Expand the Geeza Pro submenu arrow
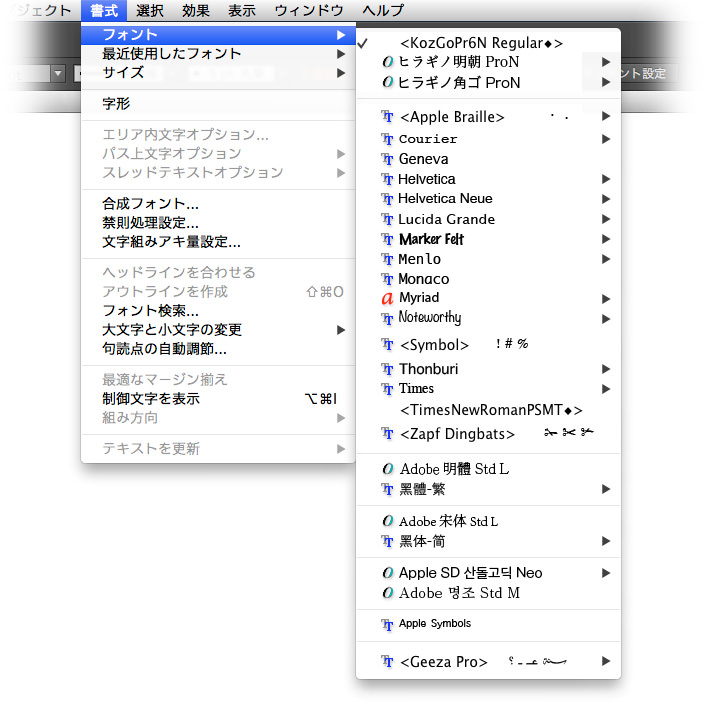 [606, 661]
